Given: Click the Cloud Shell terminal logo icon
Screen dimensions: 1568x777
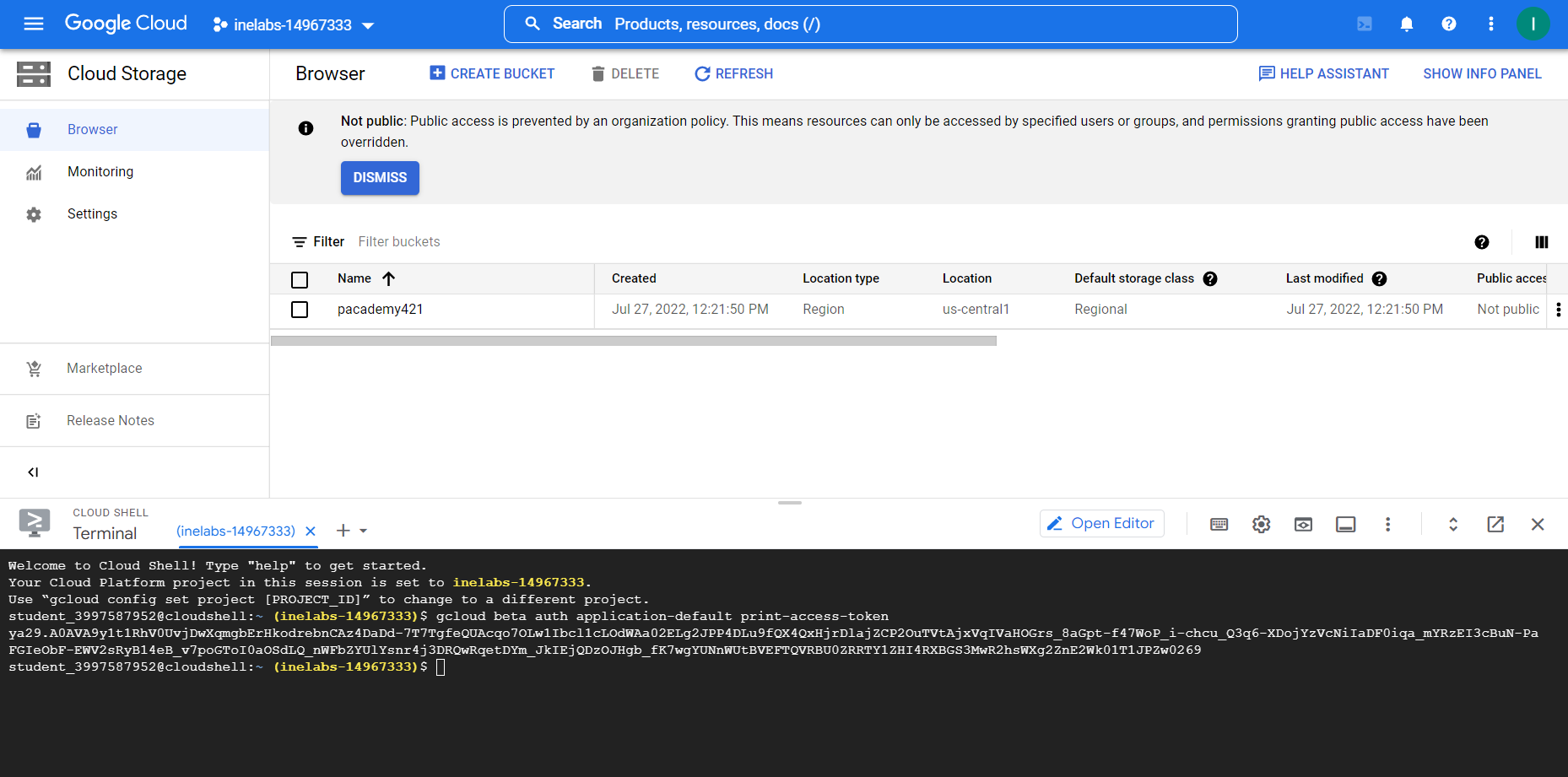Looking at the screenshot, I should click(35, 523).
